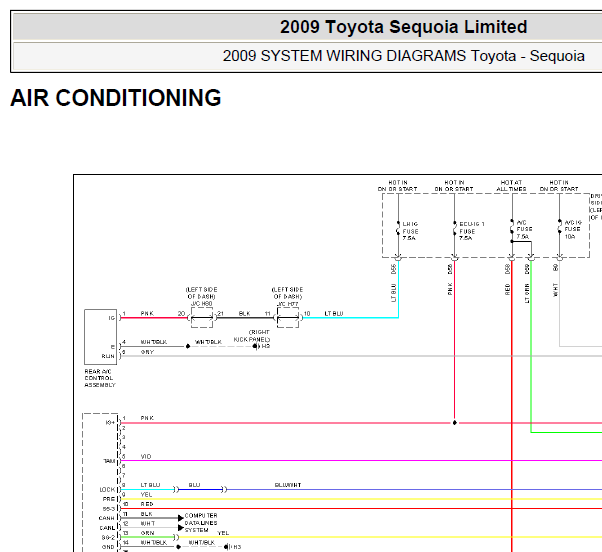This screenshot has width=602, height=552.
Task: Click the H3 ground symbol near GND wire
Action: coord(227,547)
